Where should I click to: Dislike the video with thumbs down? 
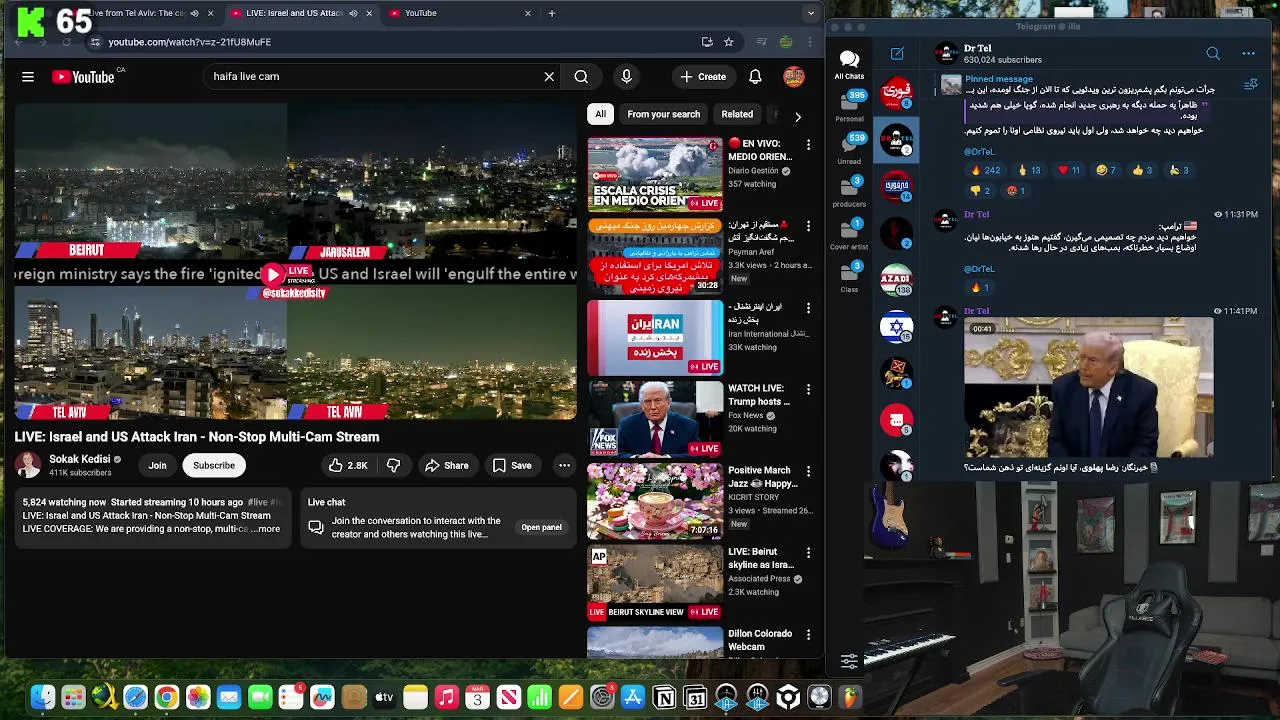393,465
